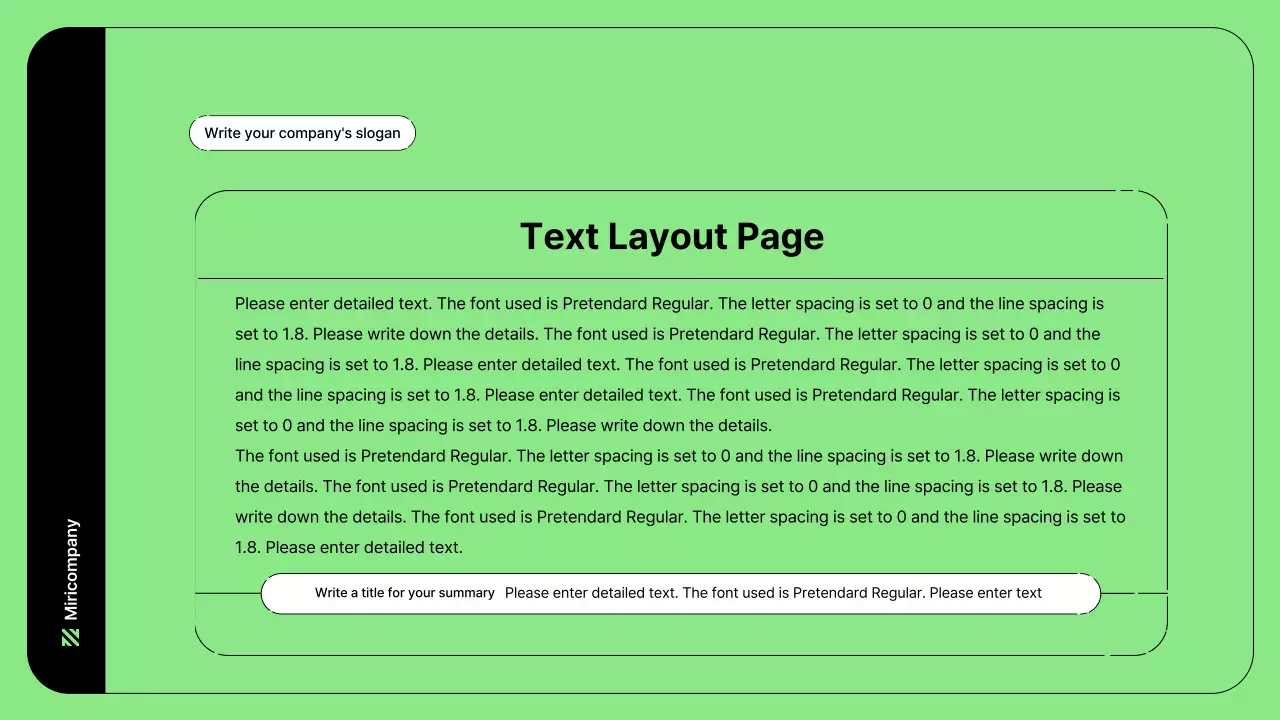Select the summary detail text ending "Please enter text"
Image resolution: width=1280 pixels, height=720 pixels.
click(x=773, y=593)
